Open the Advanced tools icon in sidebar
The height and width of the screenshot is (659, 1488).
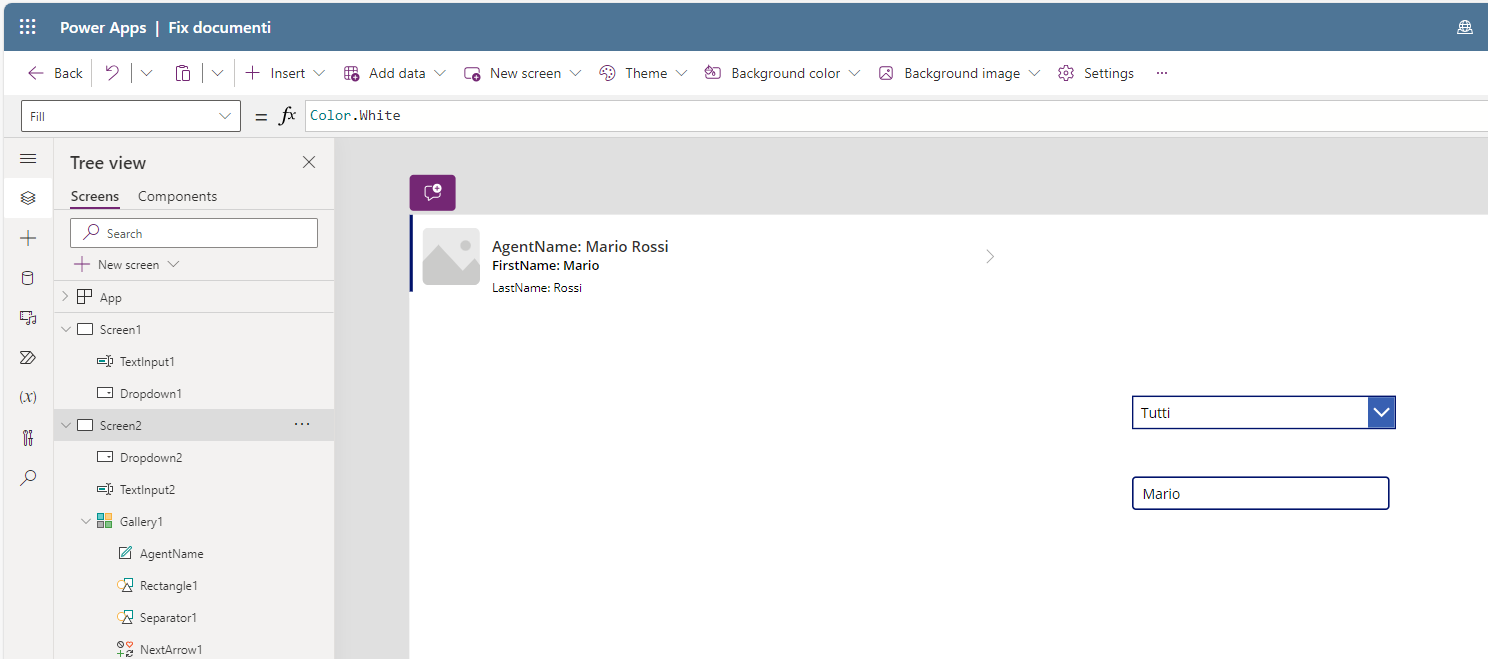tap(28, 437)
